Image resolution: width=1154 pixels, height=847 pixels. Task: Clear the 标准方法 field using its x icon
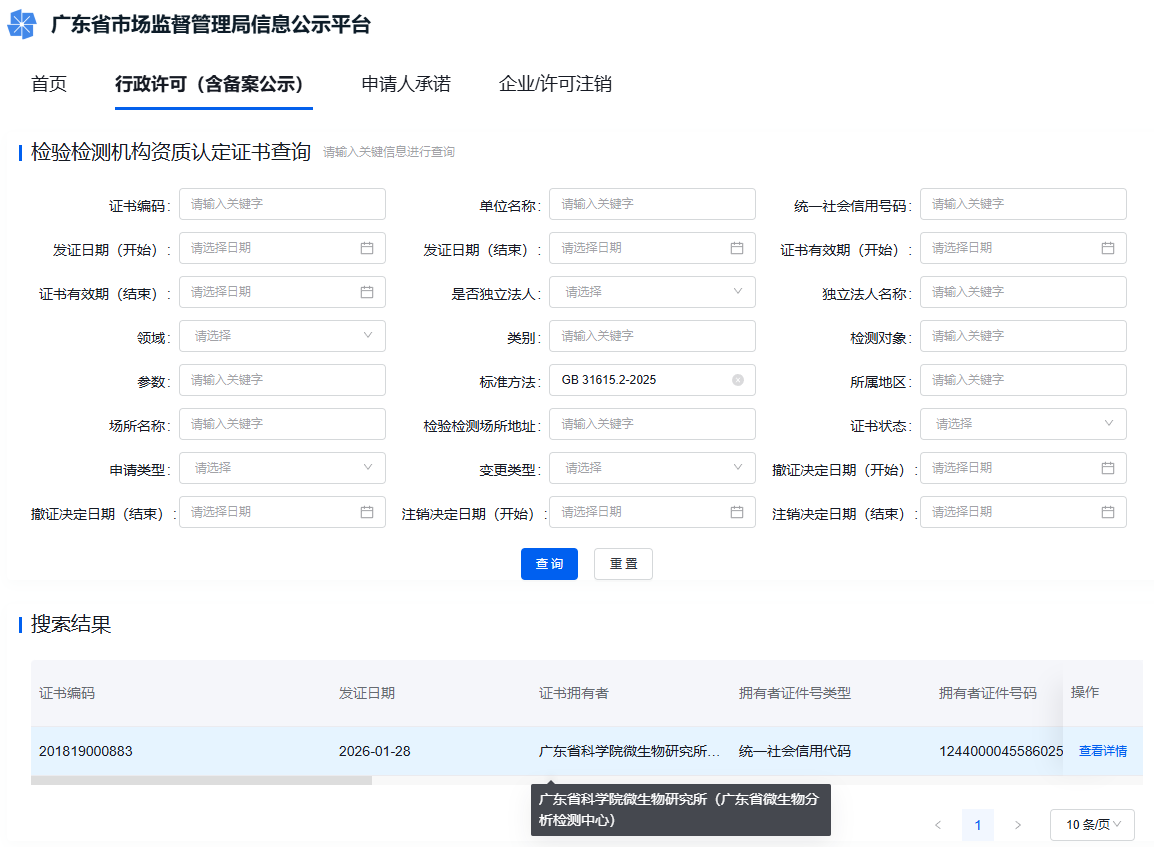(737, 379)
